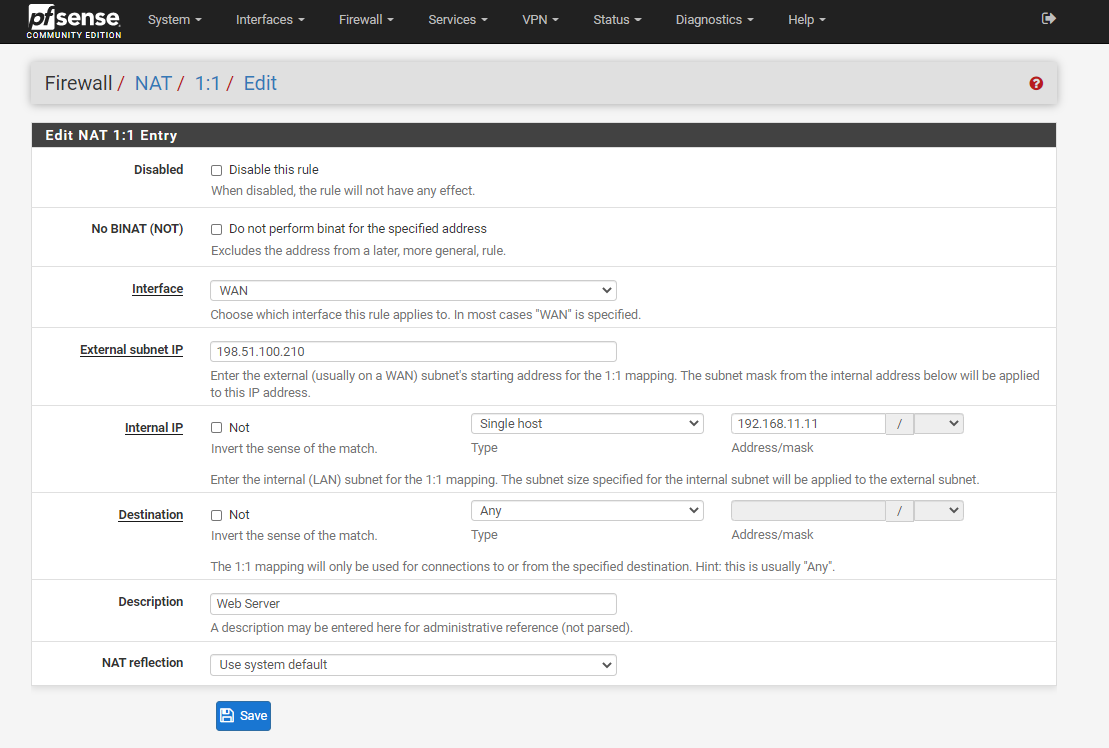Screen dimensions: 1109x748
Task: Click the Save button
Action: click(x=243, y=715)
